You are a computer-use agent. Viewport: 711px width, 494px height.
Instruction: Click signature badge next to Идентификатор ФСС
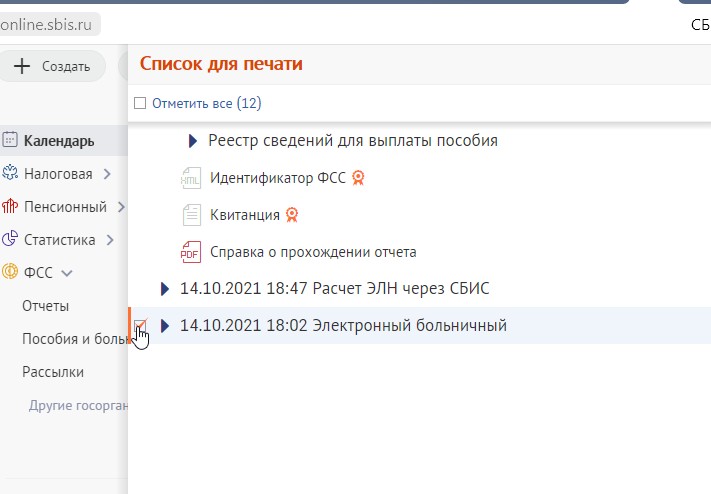tap(358, 178)
